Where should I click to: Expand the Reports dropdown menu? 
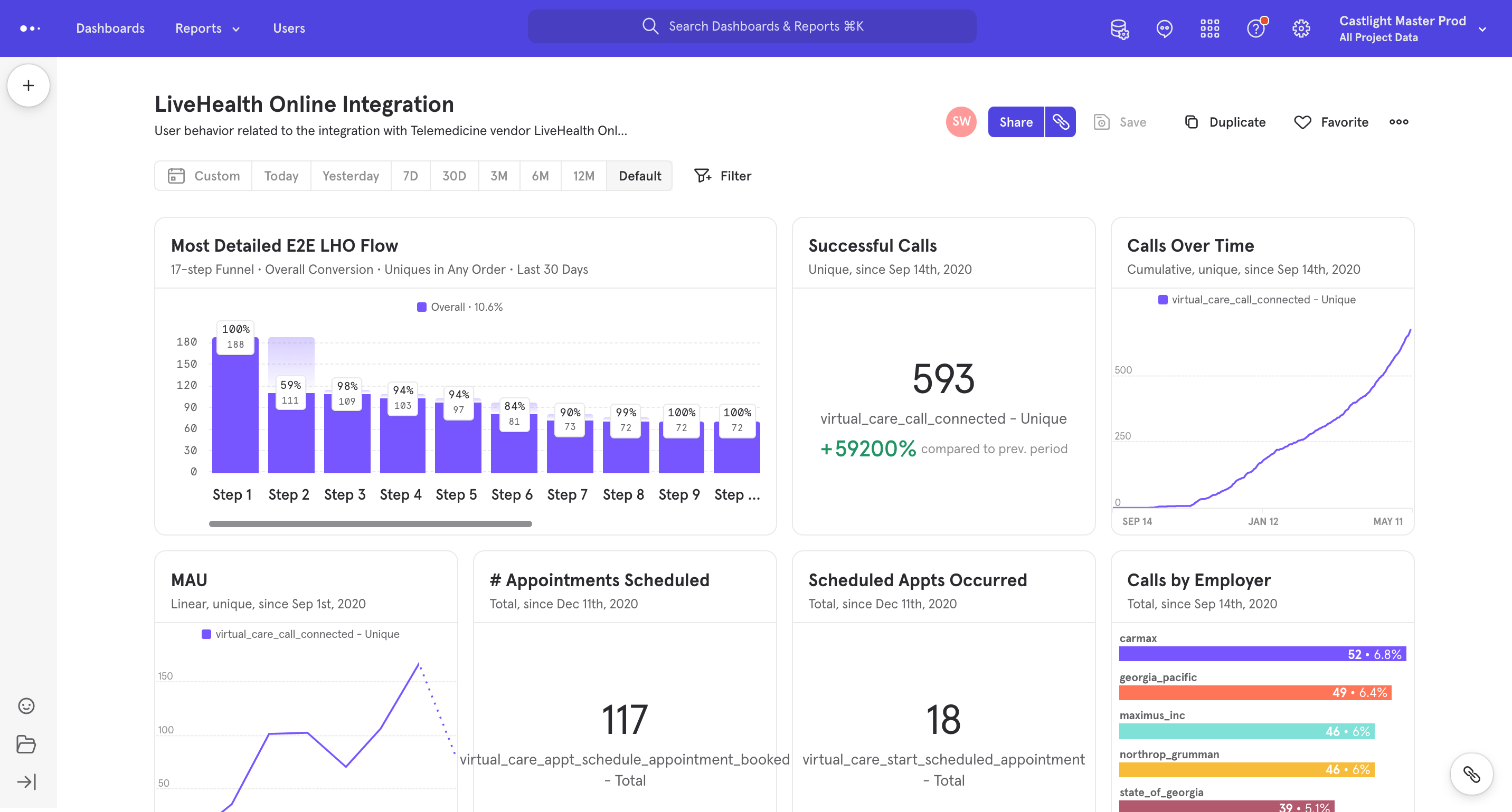point(207,28)
